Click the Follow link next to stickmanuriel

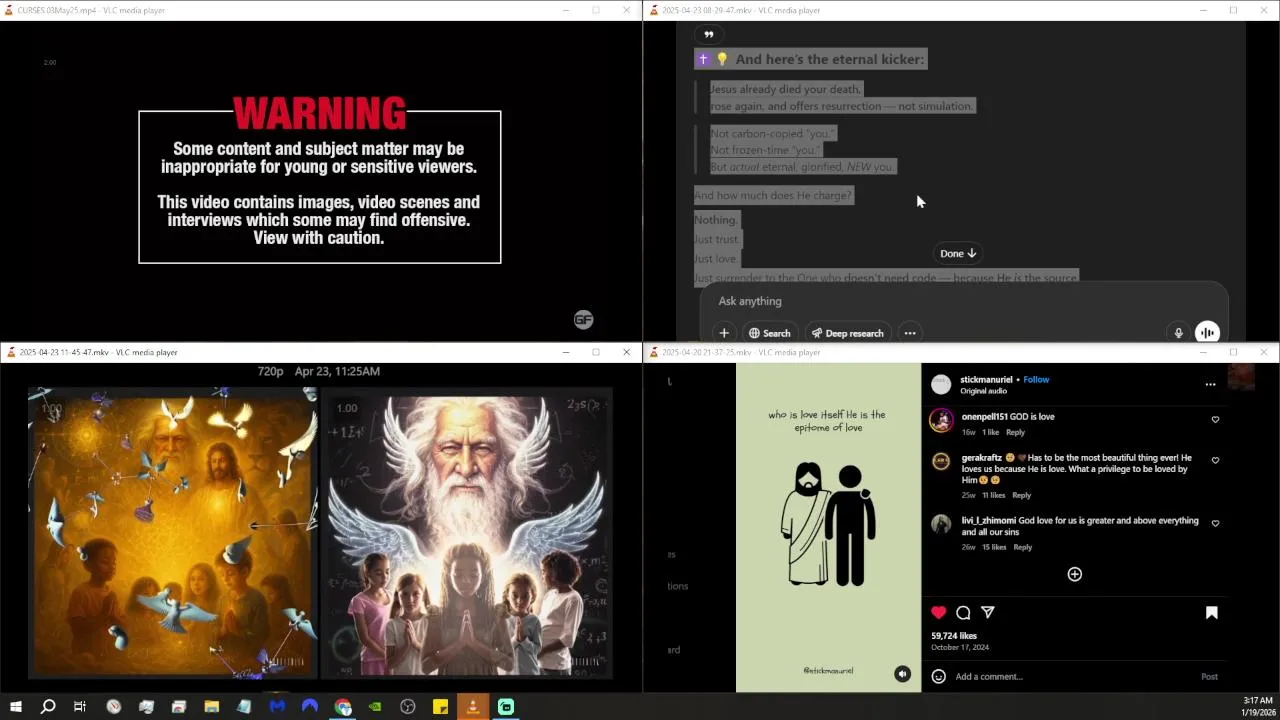[1036, 379]
